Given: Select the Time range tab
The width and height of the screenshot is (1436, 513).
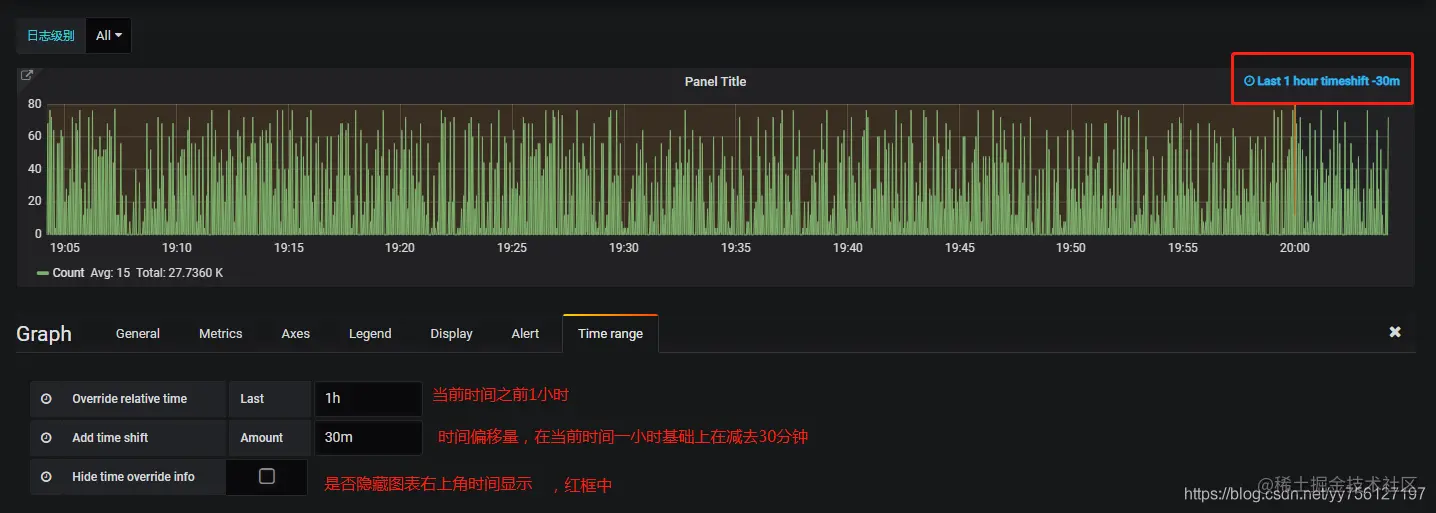Looking at the screenshot, I should 610,333.
